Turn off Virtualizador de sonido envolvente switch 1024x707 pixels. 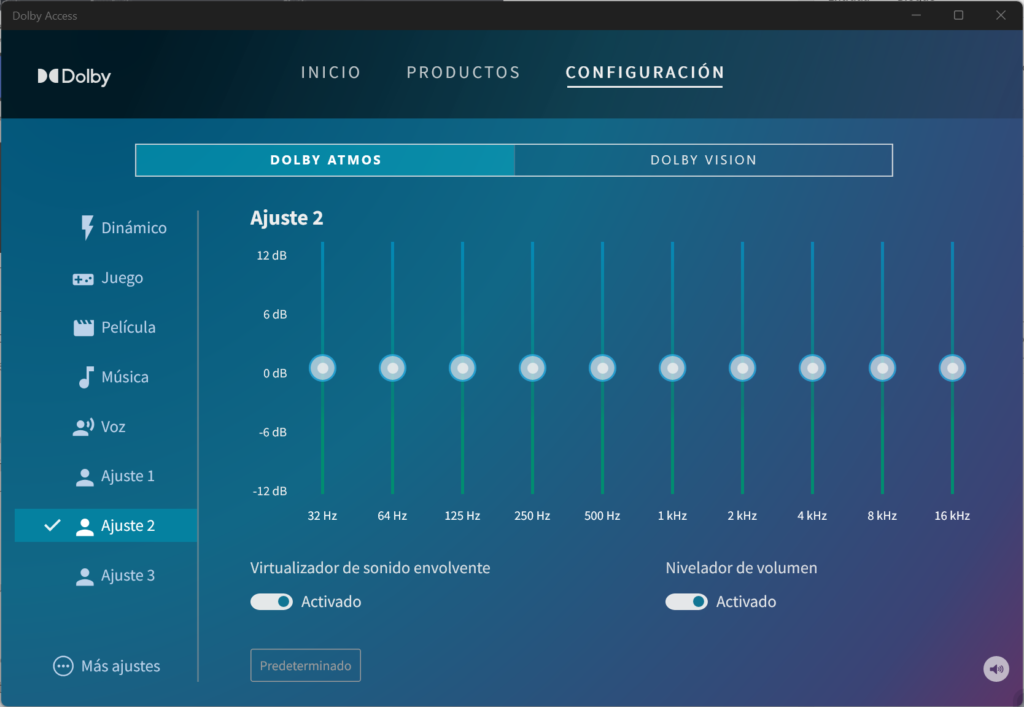(271, 601)
